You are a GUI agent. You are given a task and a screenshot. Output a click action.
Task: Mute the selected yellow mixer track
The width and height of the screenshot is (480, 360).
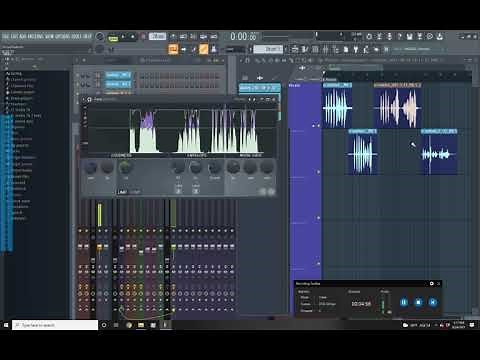tap(99, 230)
